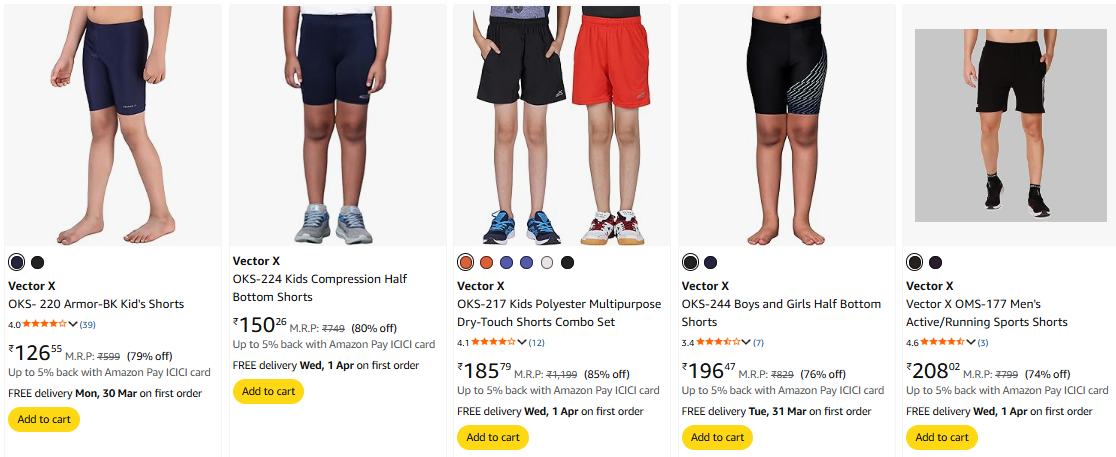Click the star rating of OKS-220 Armor-BK shorts
The image size is (1116, 457).
click(x=44, y=324)
